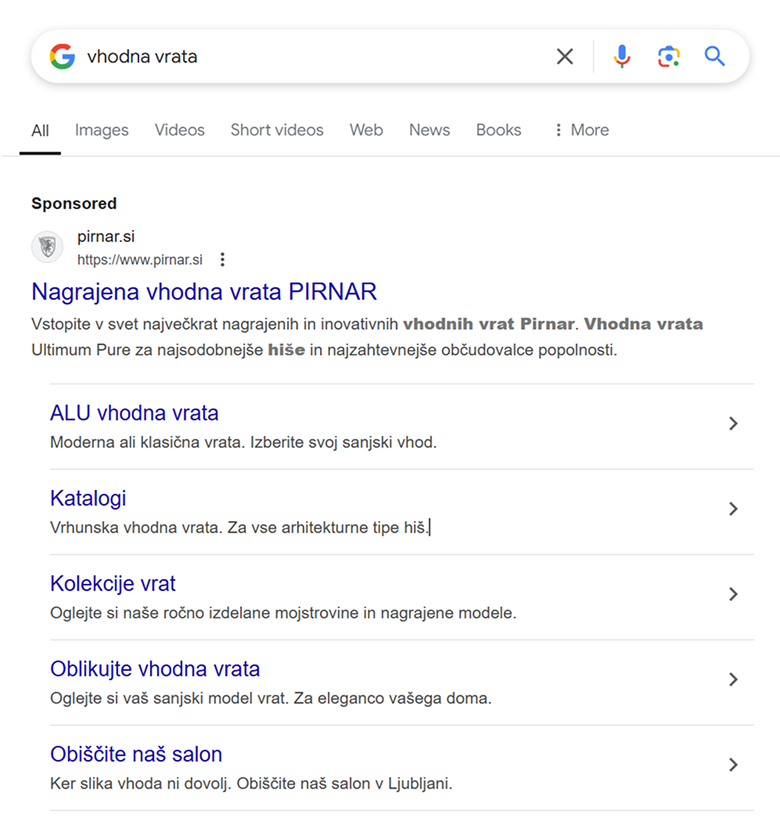Expand the Katalogi row chevron

point(733,509)
